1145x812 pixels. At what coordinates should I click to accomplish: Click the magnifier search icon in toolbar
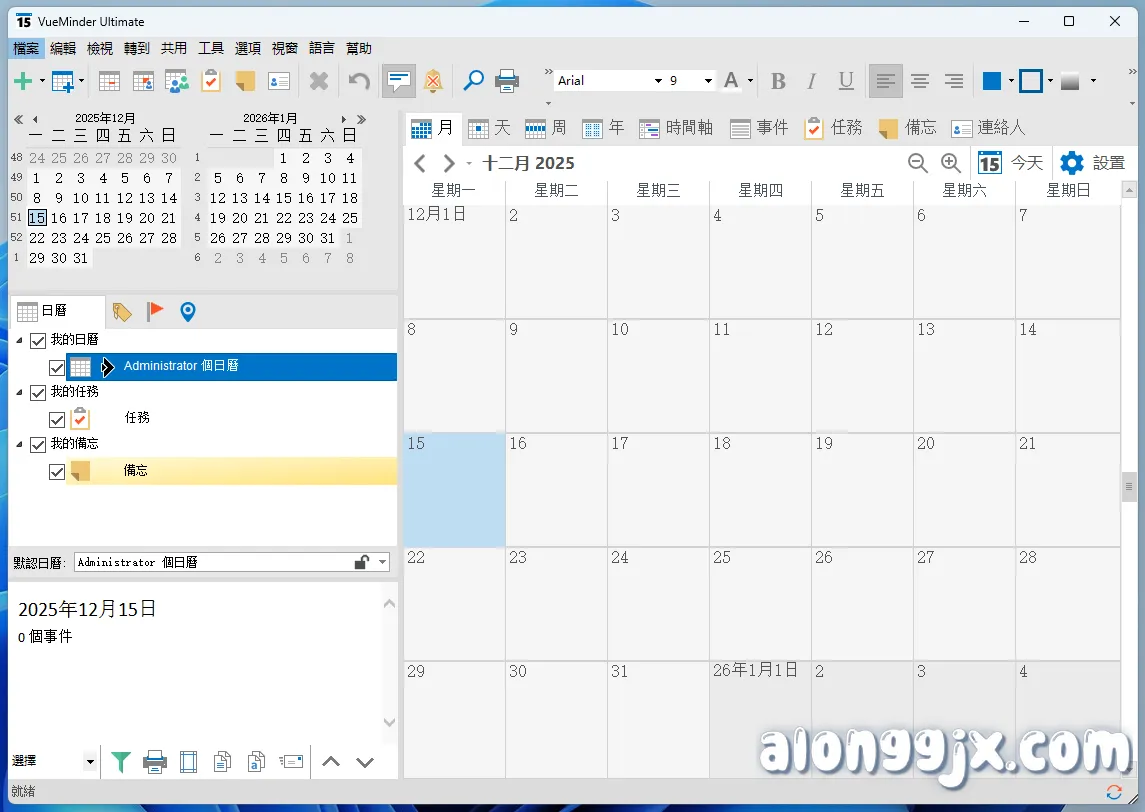(x=473, y=81)
